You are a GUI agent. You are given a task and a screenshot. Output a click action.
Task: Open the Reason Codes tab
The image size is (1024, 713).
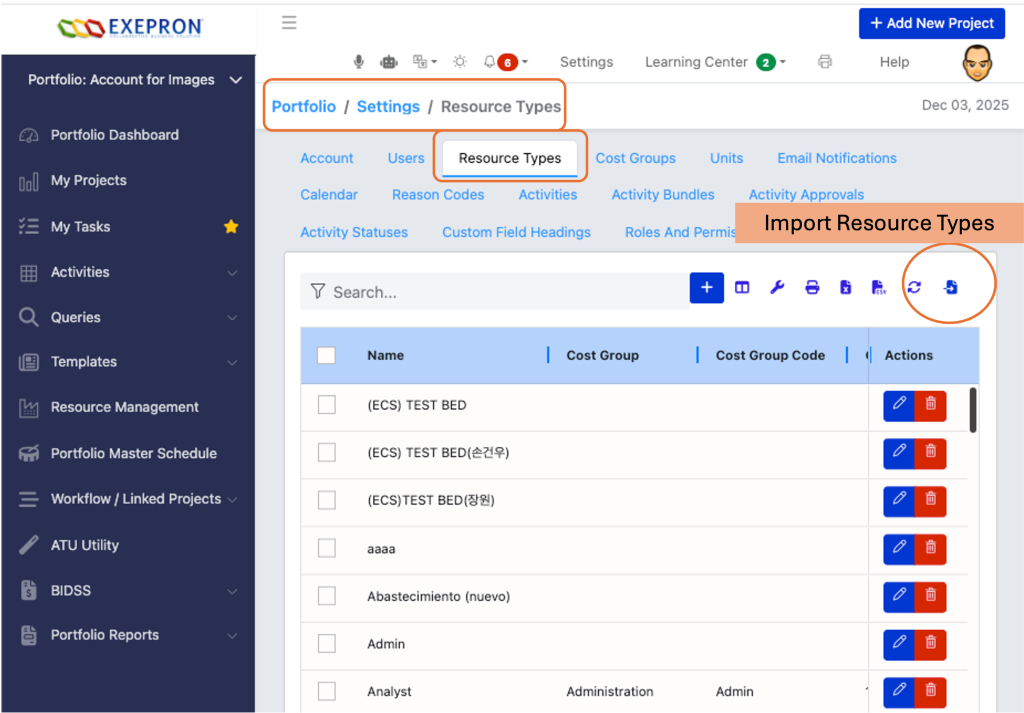(x=438, y=195)
